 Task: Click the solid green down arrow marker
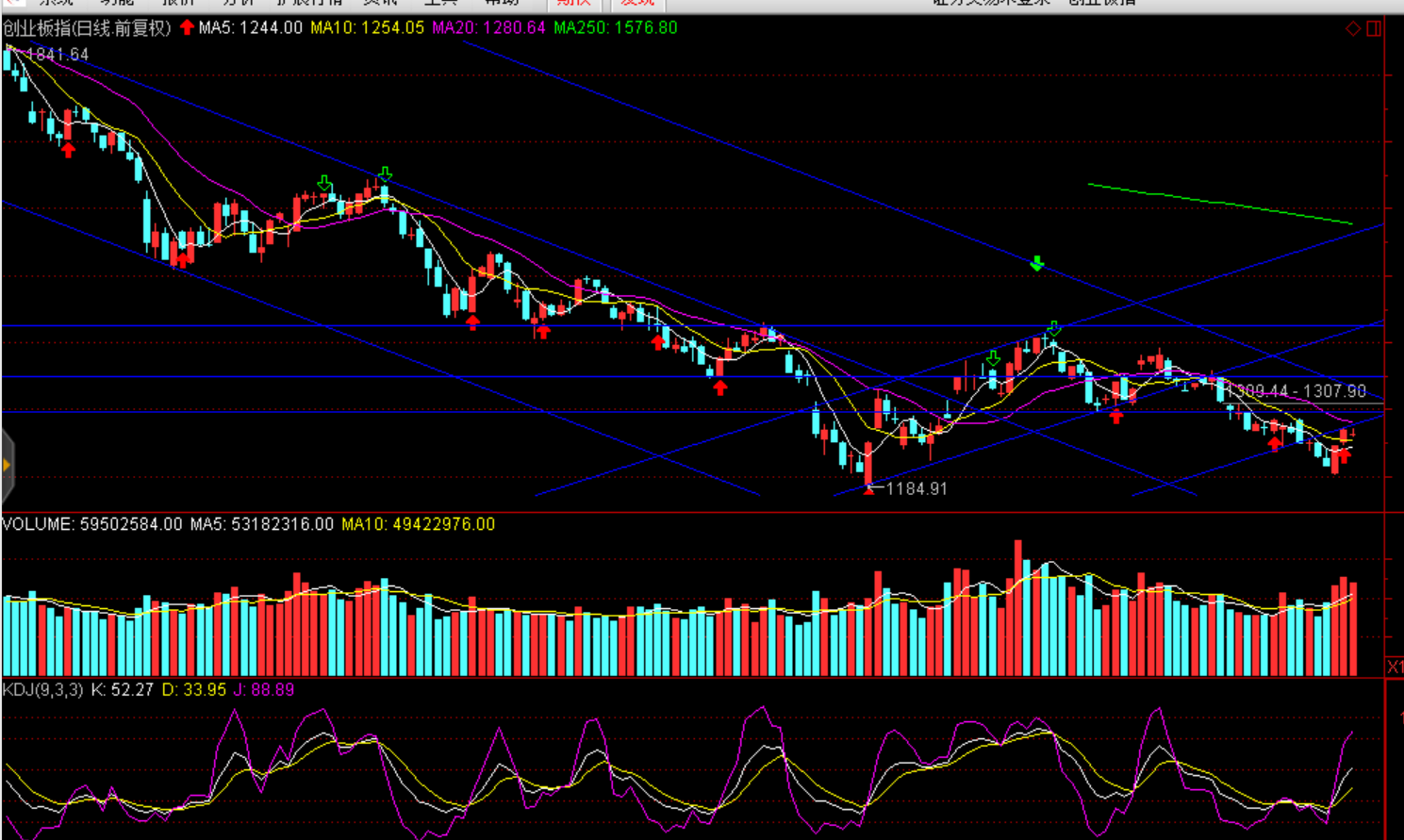(x=1037, y=264)
